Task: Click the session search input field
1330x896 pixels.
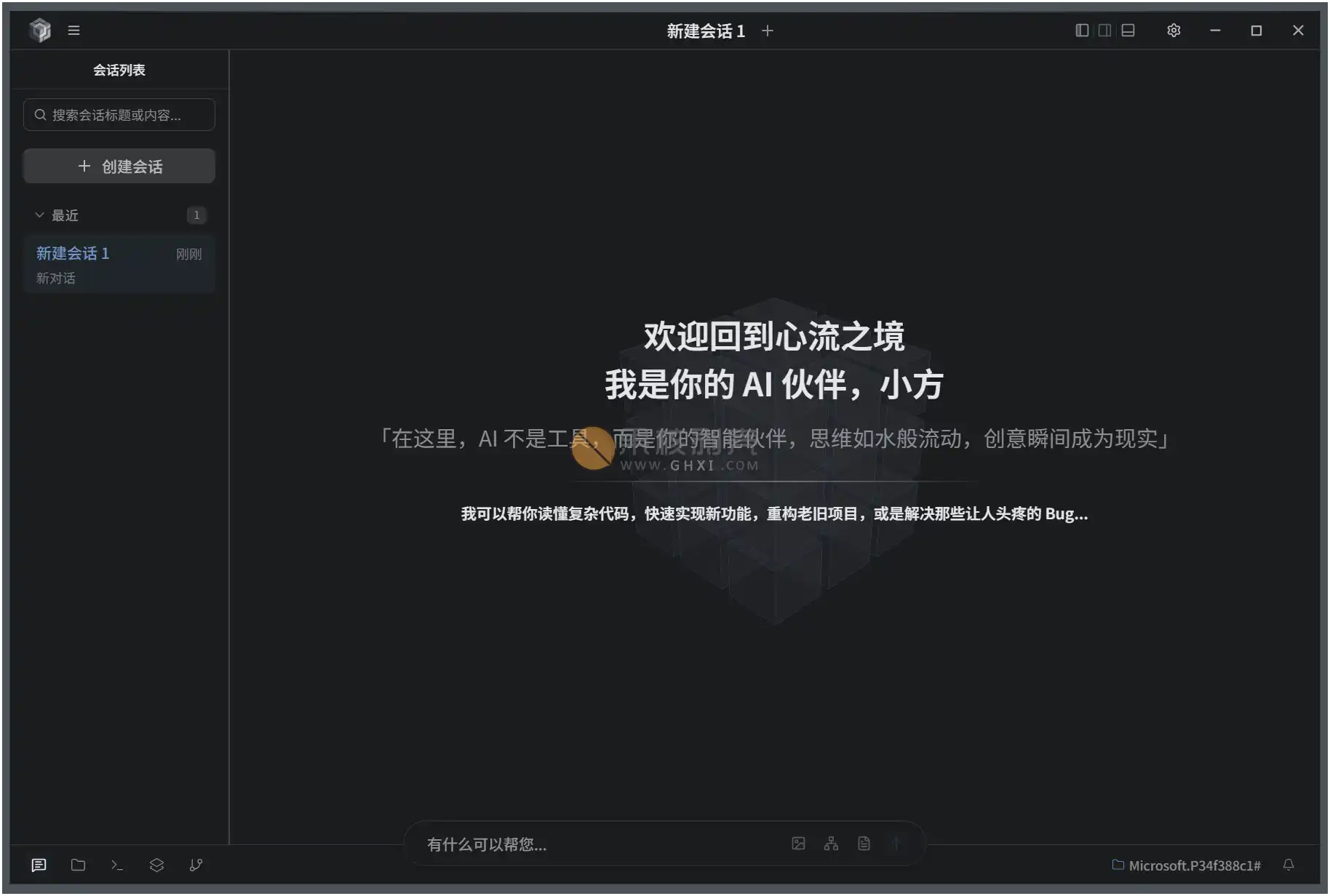Action: [119, 114]
